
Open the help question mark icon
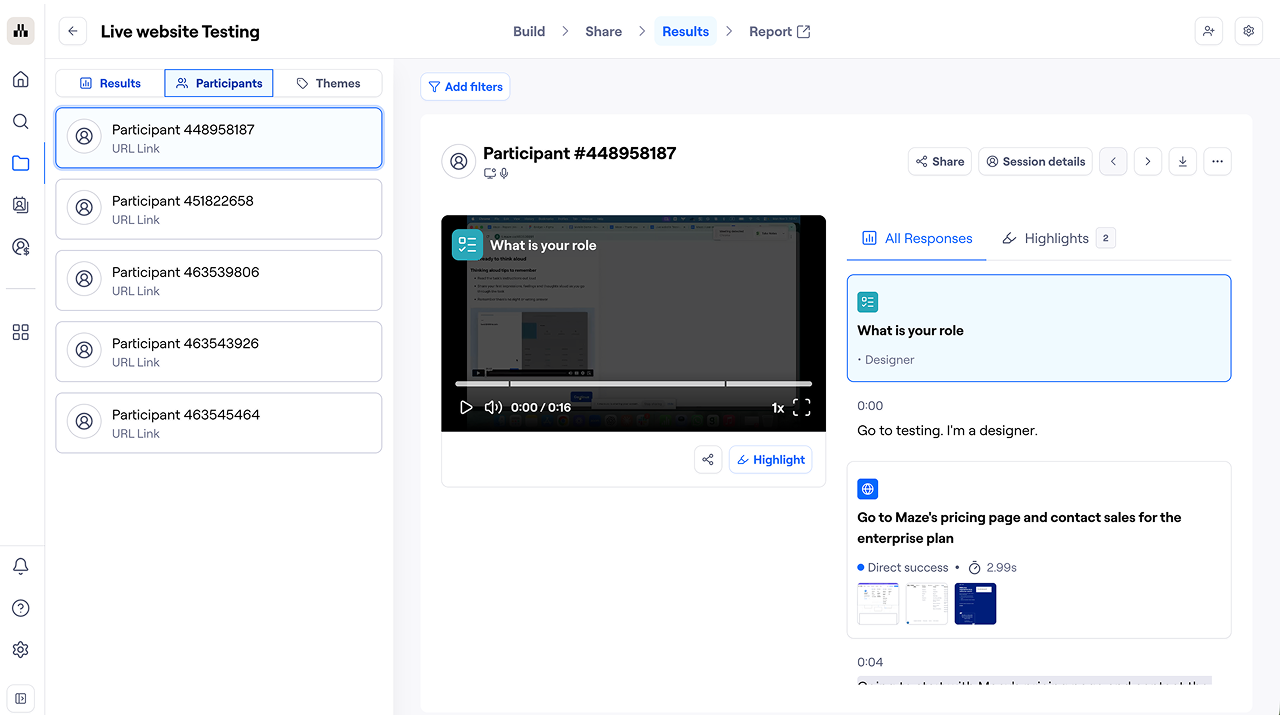[20, 608]
